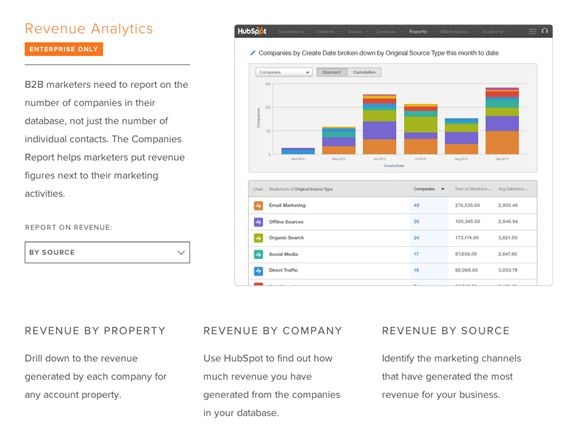The width and height of the screenshot is (580, 443).
Task: Click the green Organic Search icon
Action: coord(259,238)
